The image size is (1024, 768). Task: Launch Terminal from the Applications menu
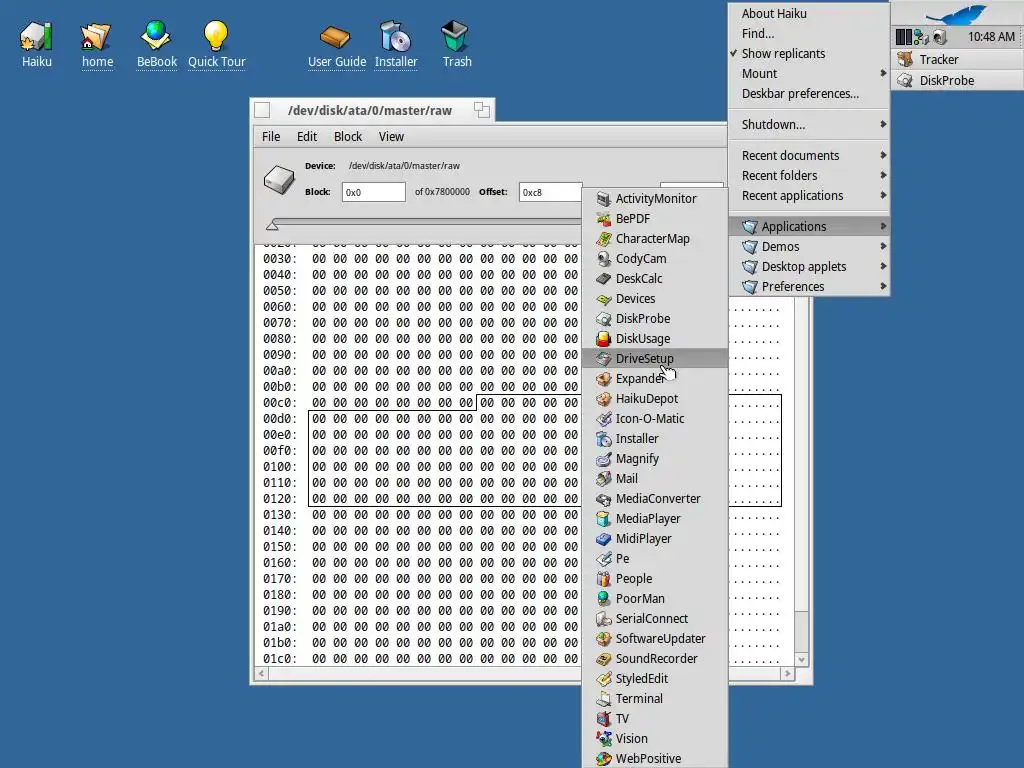(x=655, y=699)
